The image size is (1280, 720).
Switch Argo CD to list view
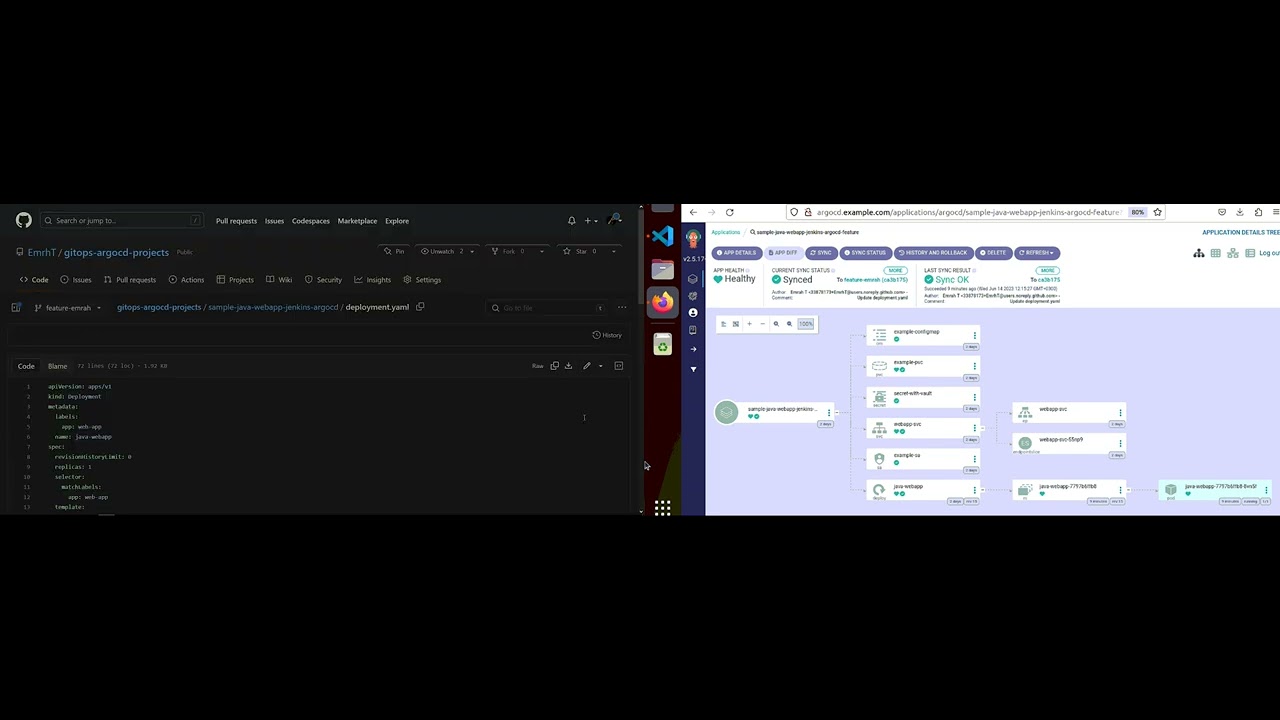point(1250,253)
